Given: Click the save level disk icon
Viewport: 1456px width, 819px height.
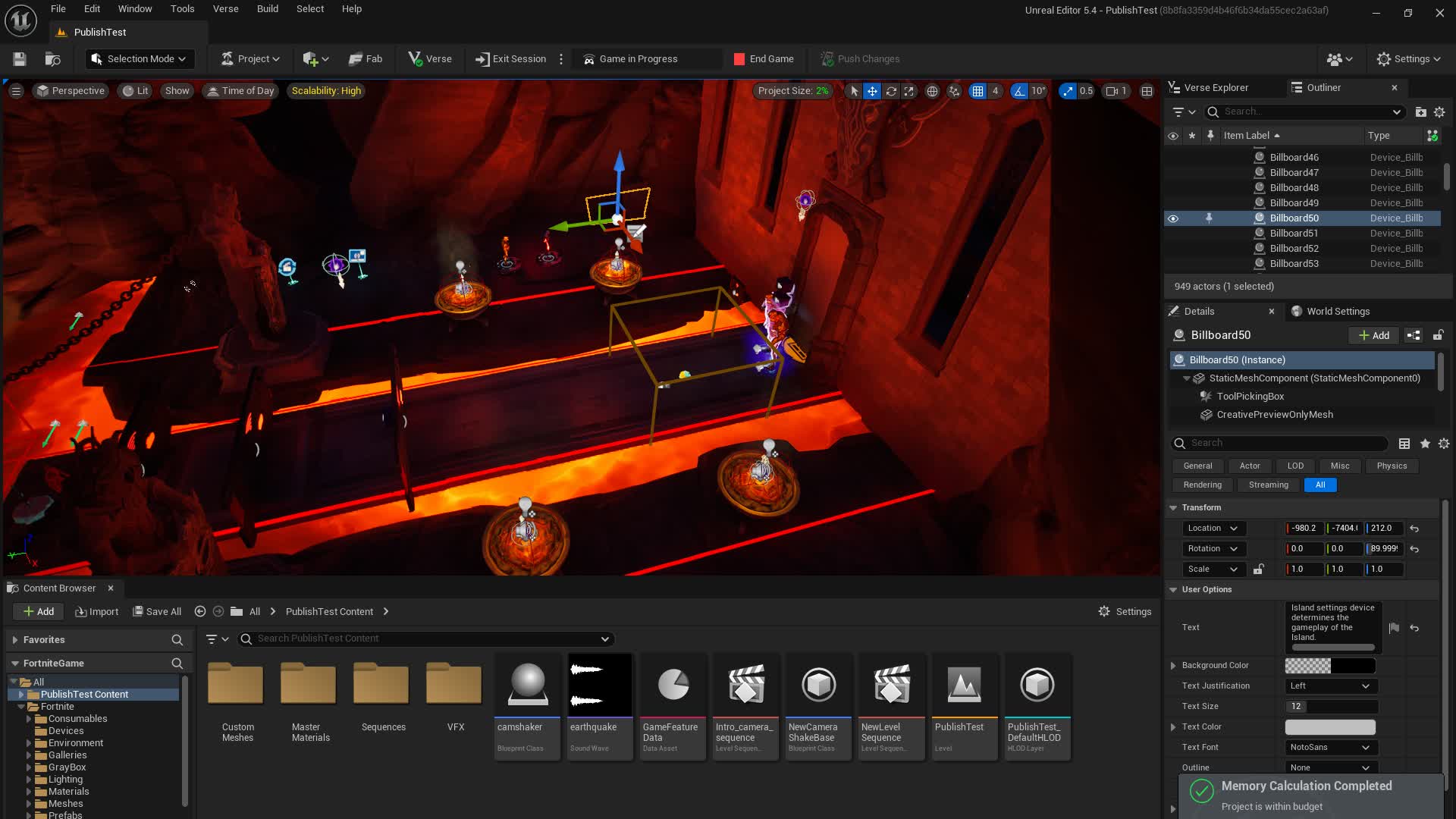Looking at the screenshot, I should (x=20, y=59).
